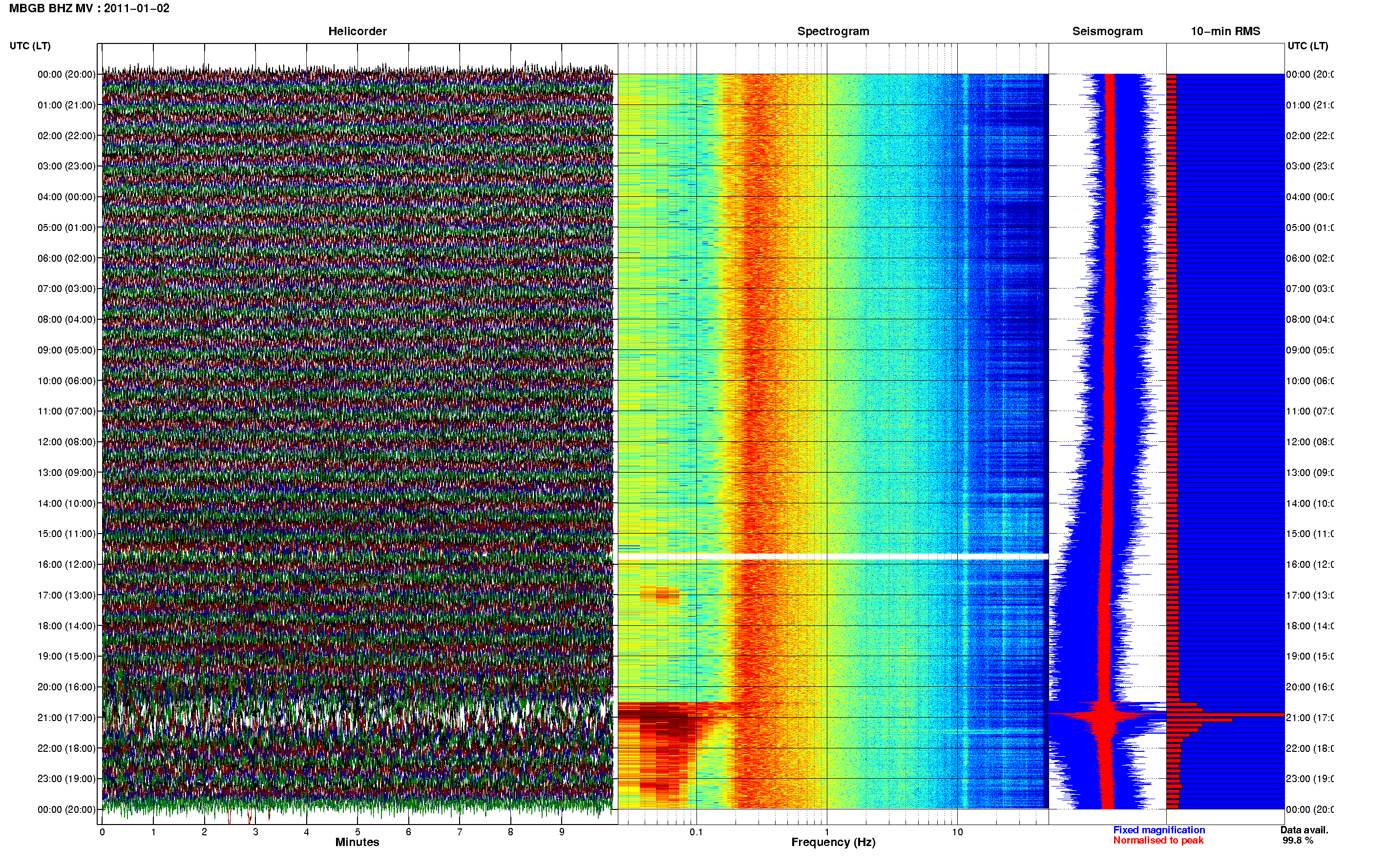Screen dimensions: 1389x868
Task: Click the Helicorder panel heading
Action: pyautogui.click(x=357, y=31)
